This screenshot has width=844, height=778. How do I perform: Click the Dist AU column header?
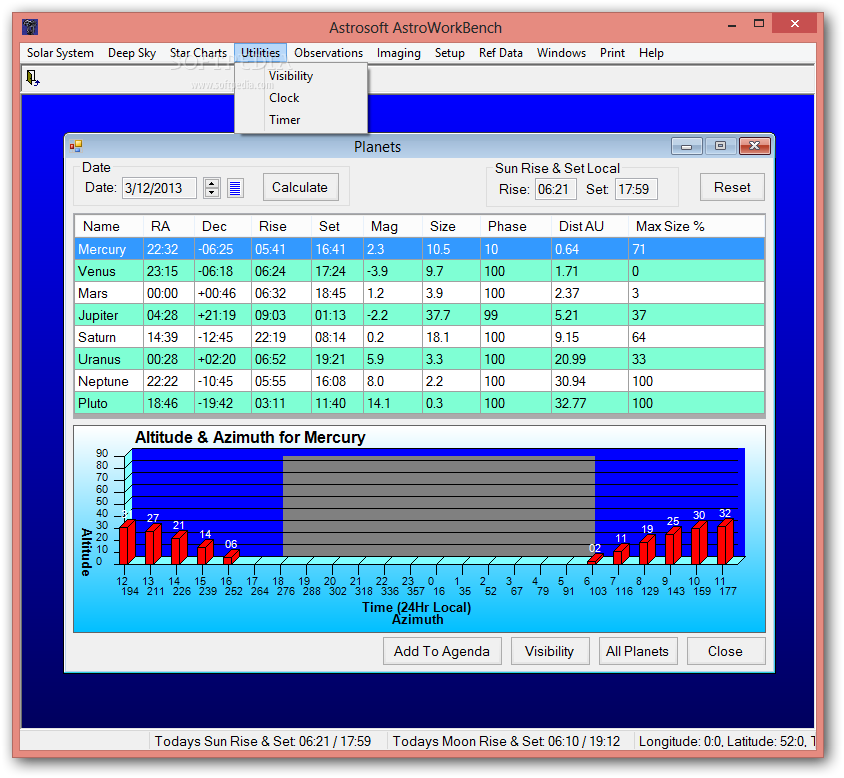[590, 227]
